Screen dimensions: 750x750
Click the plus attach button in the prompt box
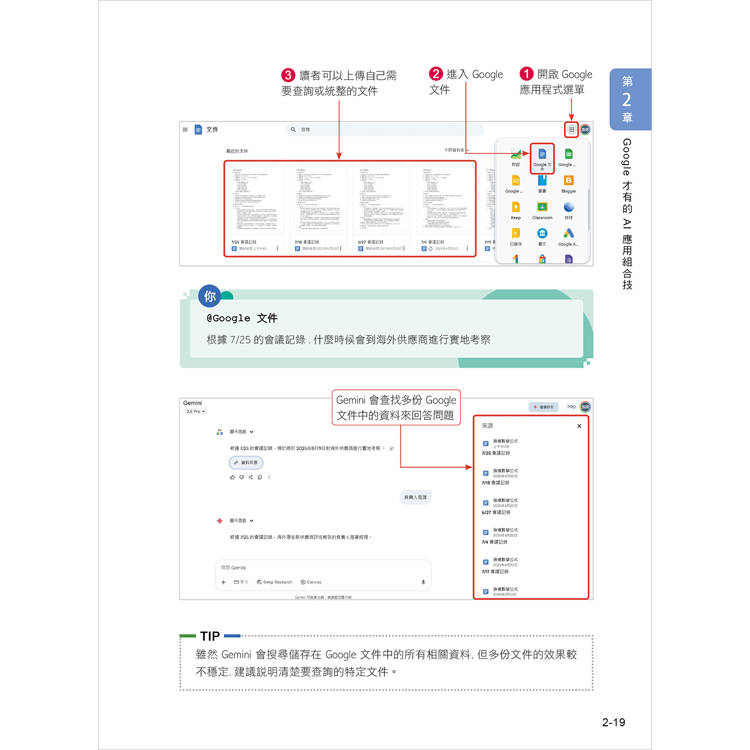[223, 582]
